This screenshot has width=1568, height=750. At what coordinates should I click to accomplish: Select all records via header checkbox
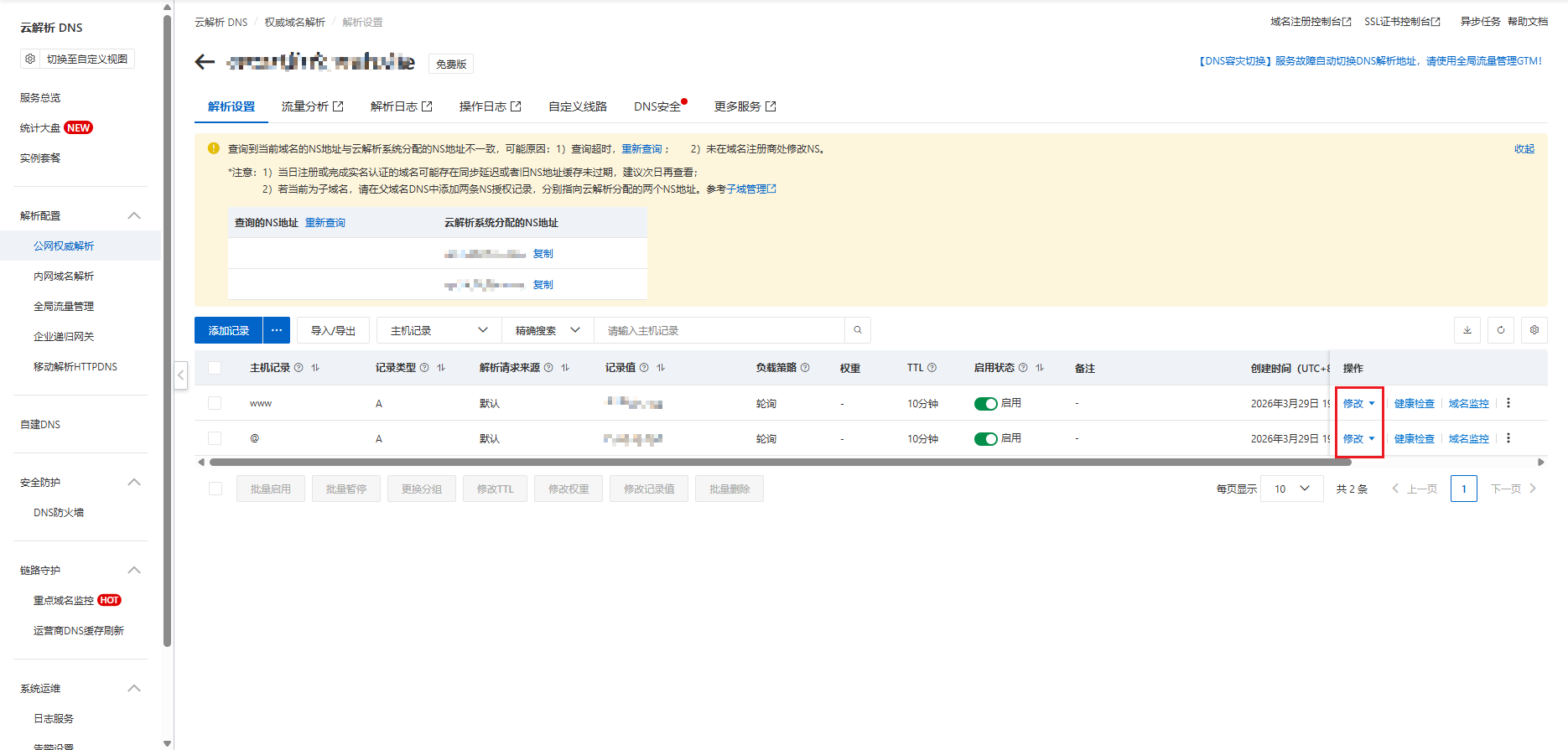click(x=215, y=368)
